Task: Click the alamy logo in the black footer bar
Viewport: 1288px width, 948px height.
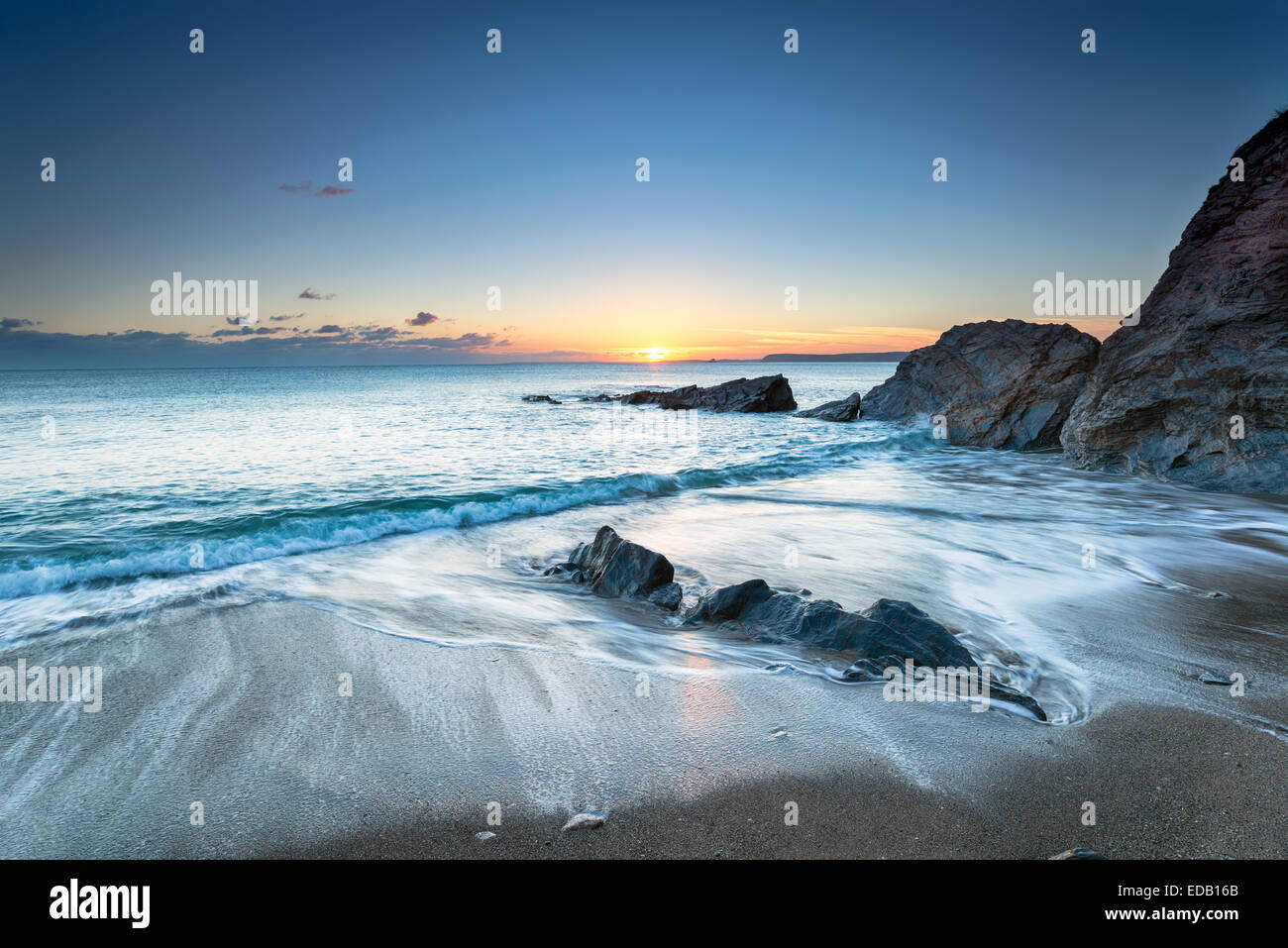Action: [x=99, y=903]
